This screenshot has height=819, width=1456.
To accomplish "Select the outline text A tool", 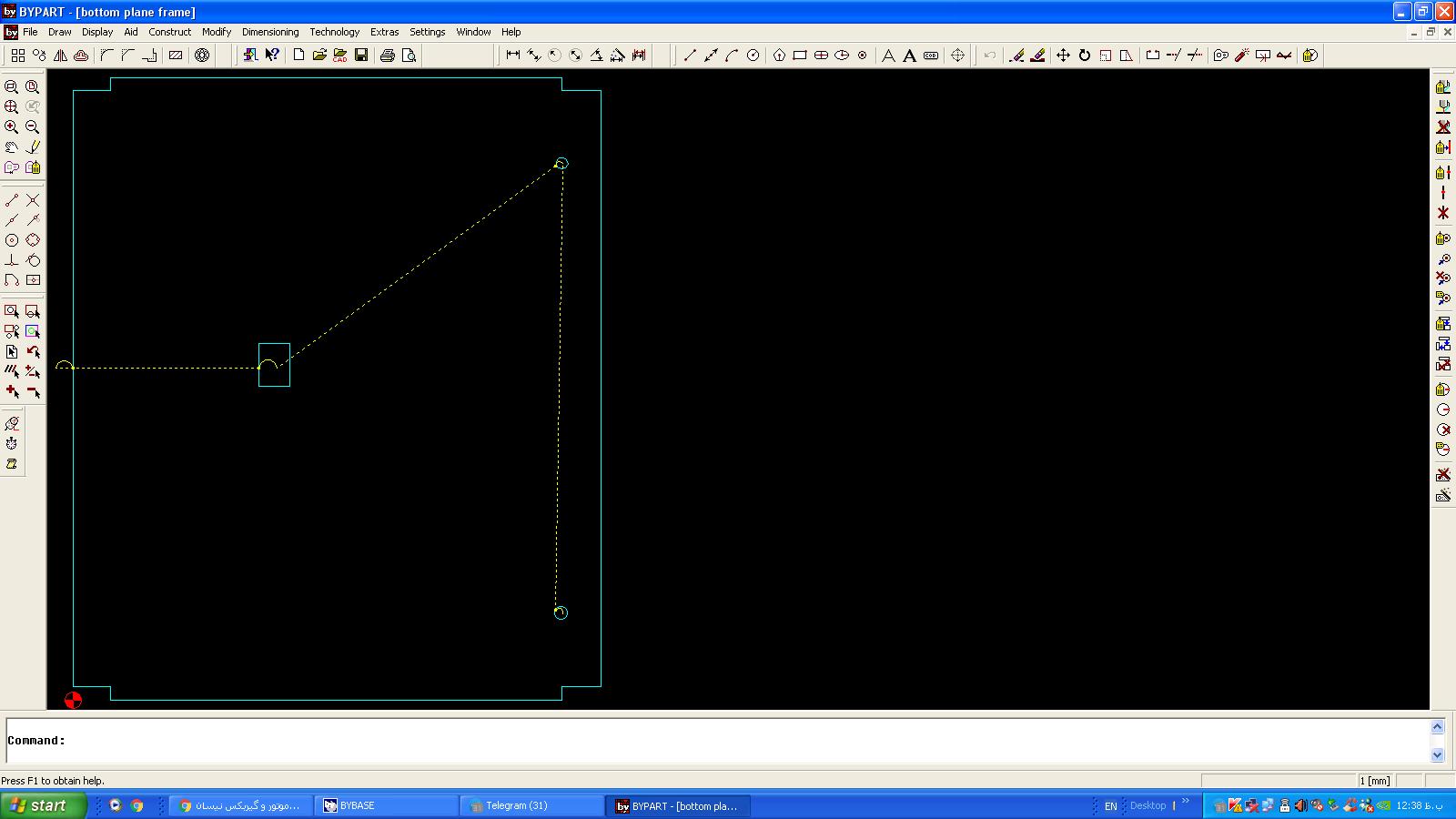I will point(888,56).
